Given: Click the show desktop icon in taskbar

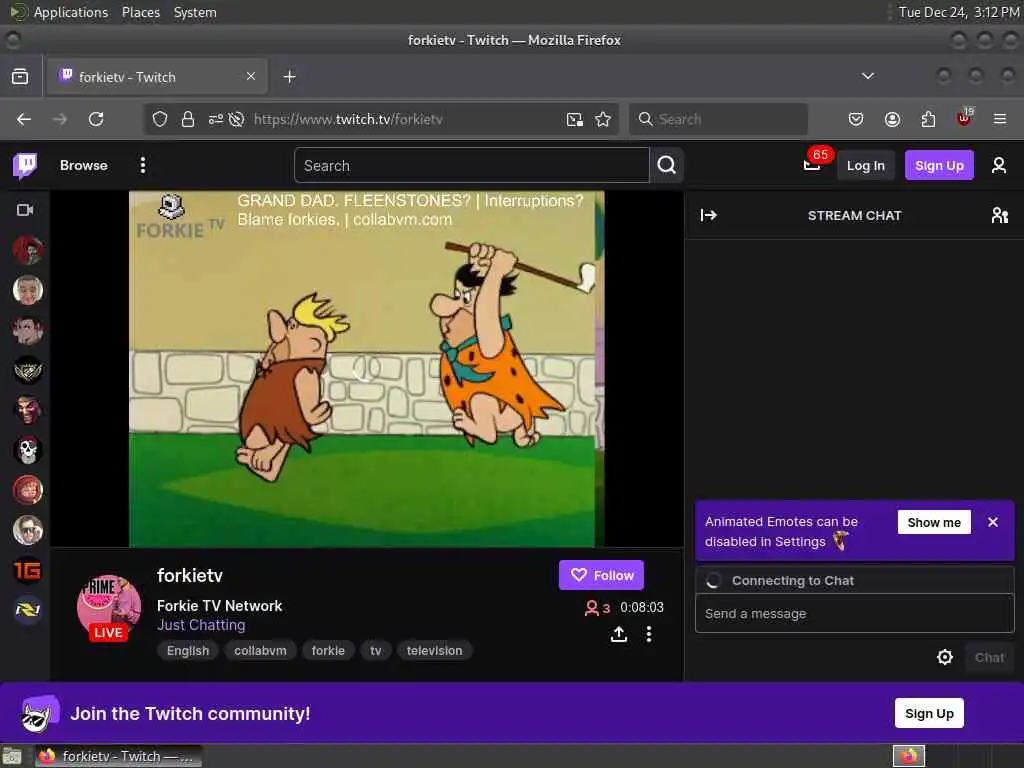Looking at the screenshot, I should 12,757.
